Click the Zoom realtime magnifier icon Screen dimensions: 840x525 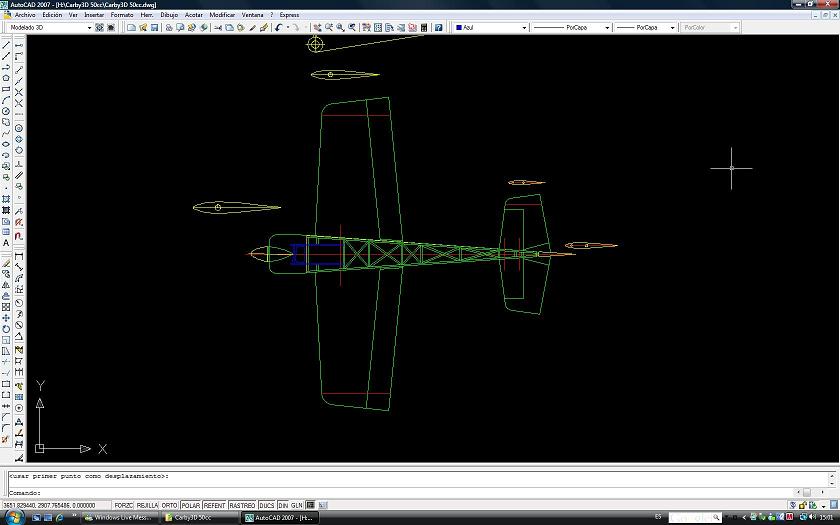[329, 28]
